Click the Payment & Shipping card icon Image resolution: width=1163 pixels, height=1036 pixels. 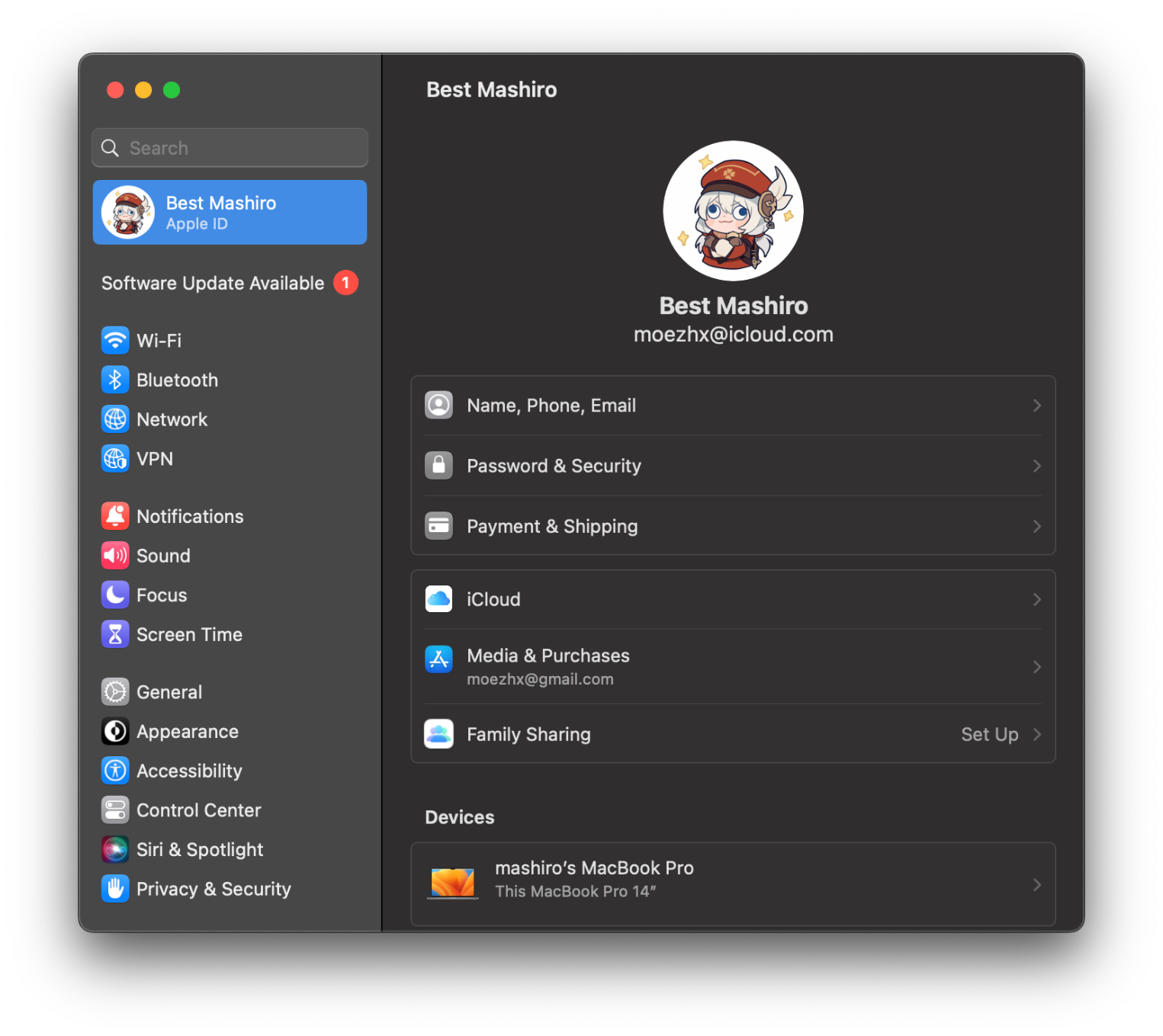pos(439,526)
